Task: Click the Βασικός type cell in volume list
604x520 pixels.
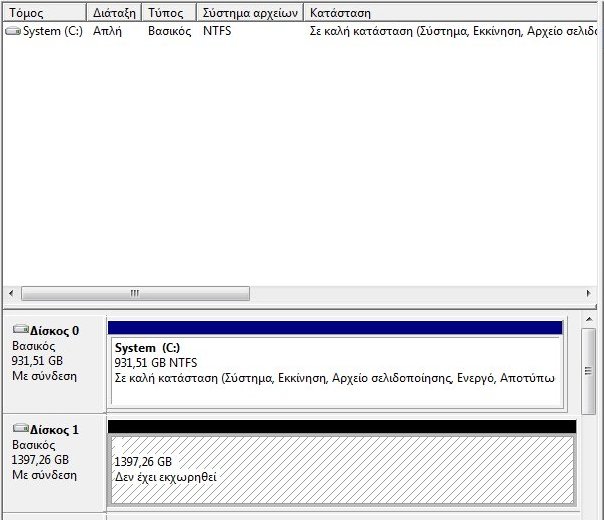Action: [169, 31]
